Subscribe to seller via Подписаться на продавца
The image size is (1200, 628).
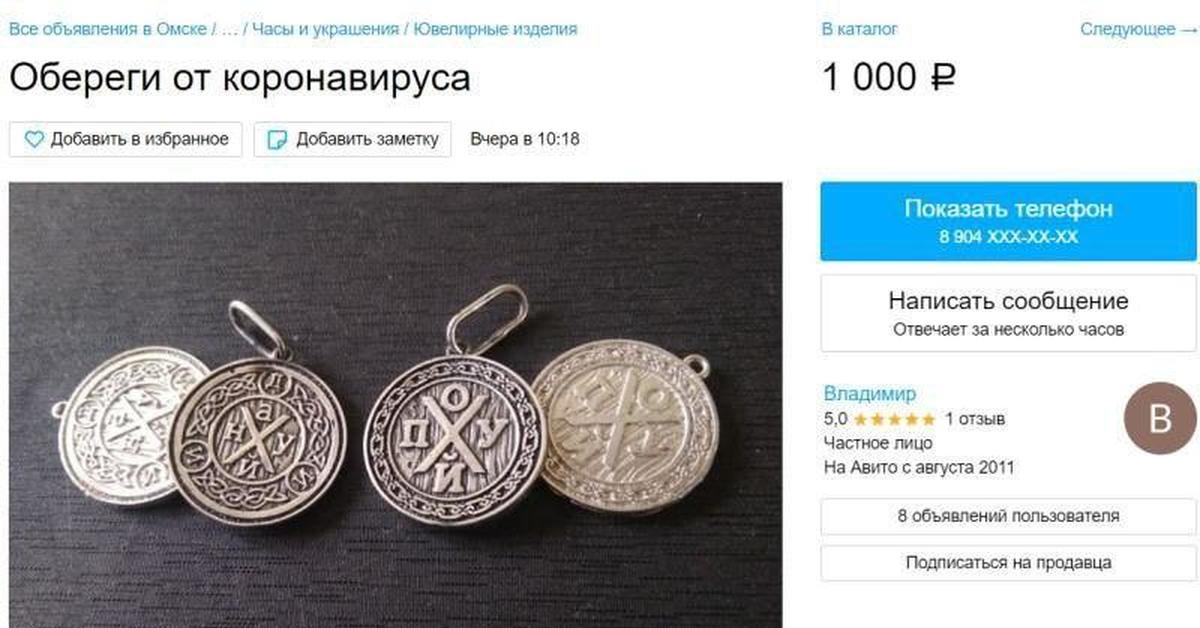[1008, 563]
